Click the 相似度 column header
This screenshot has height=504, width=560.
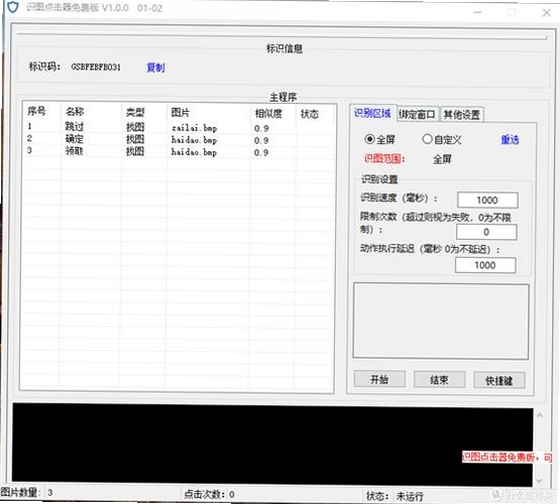268,114
